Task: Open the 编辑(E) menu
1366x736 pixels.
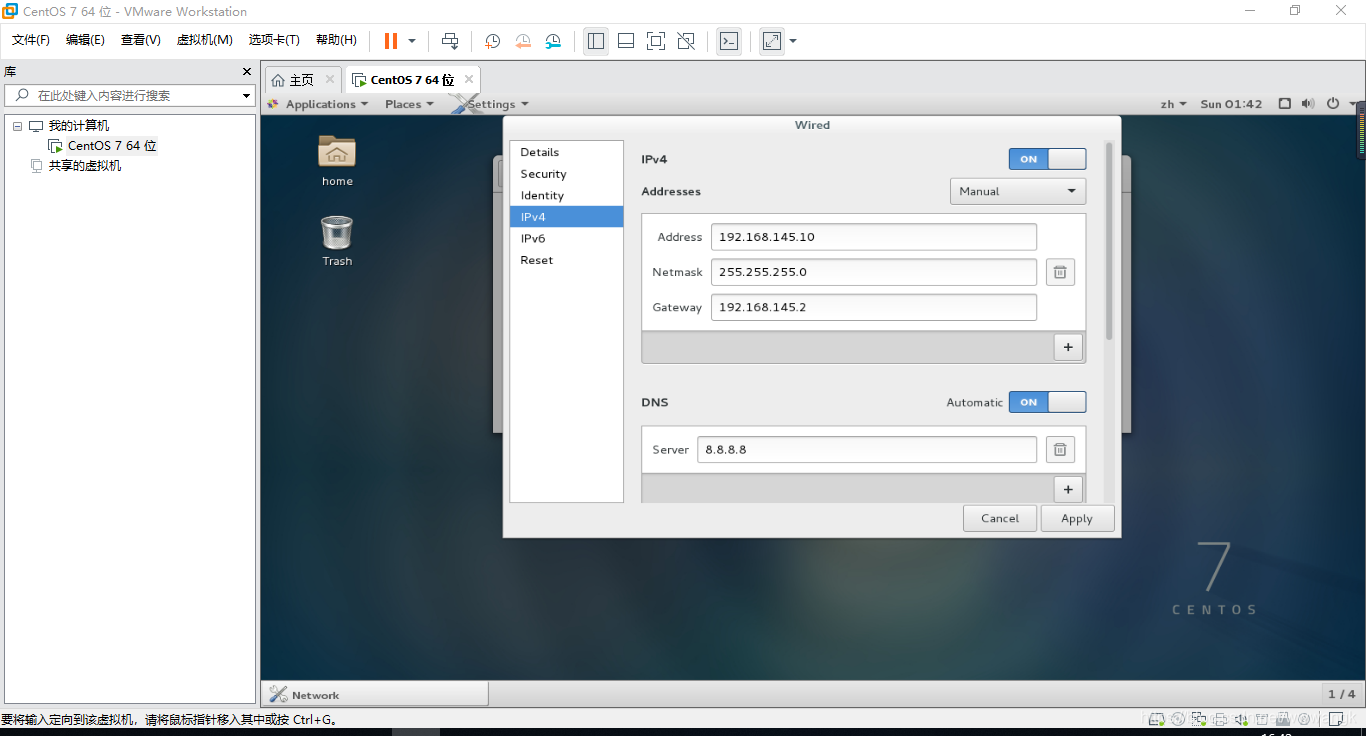Action: pyautogui.click(x=85, y=40)
